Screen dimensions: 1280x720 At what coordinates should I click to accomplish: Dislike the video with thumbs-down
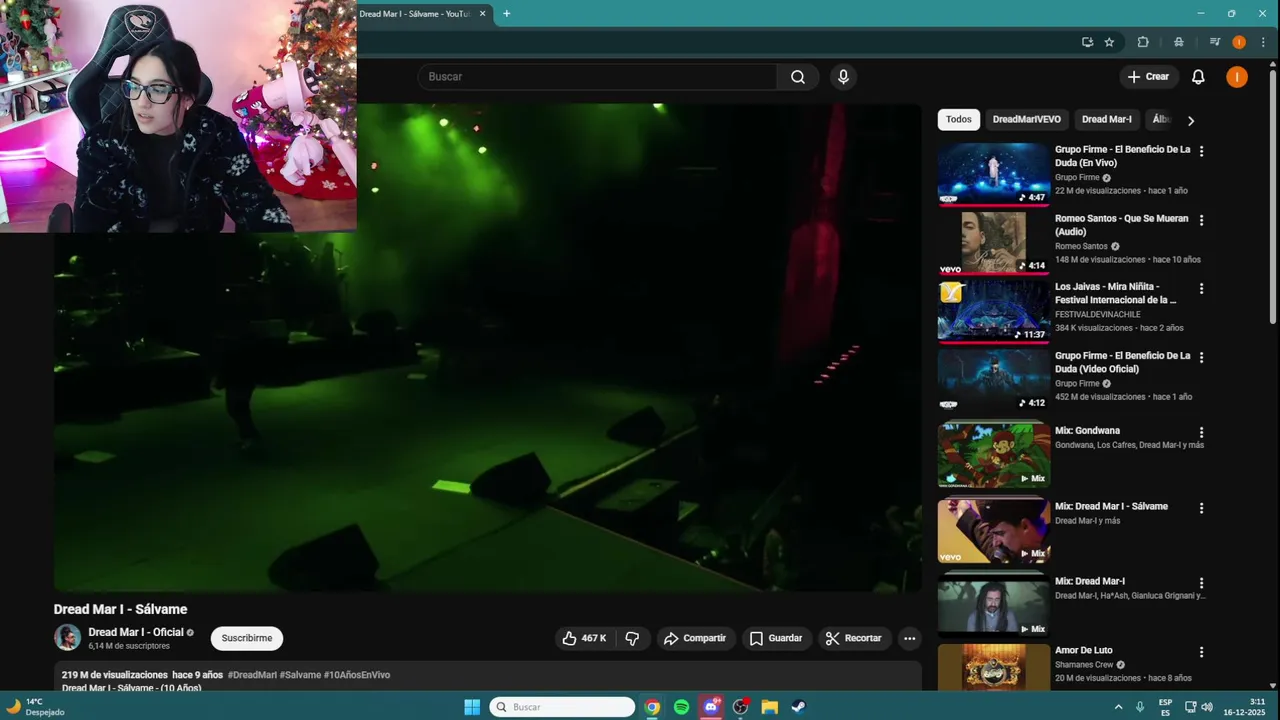pos(632,638)
